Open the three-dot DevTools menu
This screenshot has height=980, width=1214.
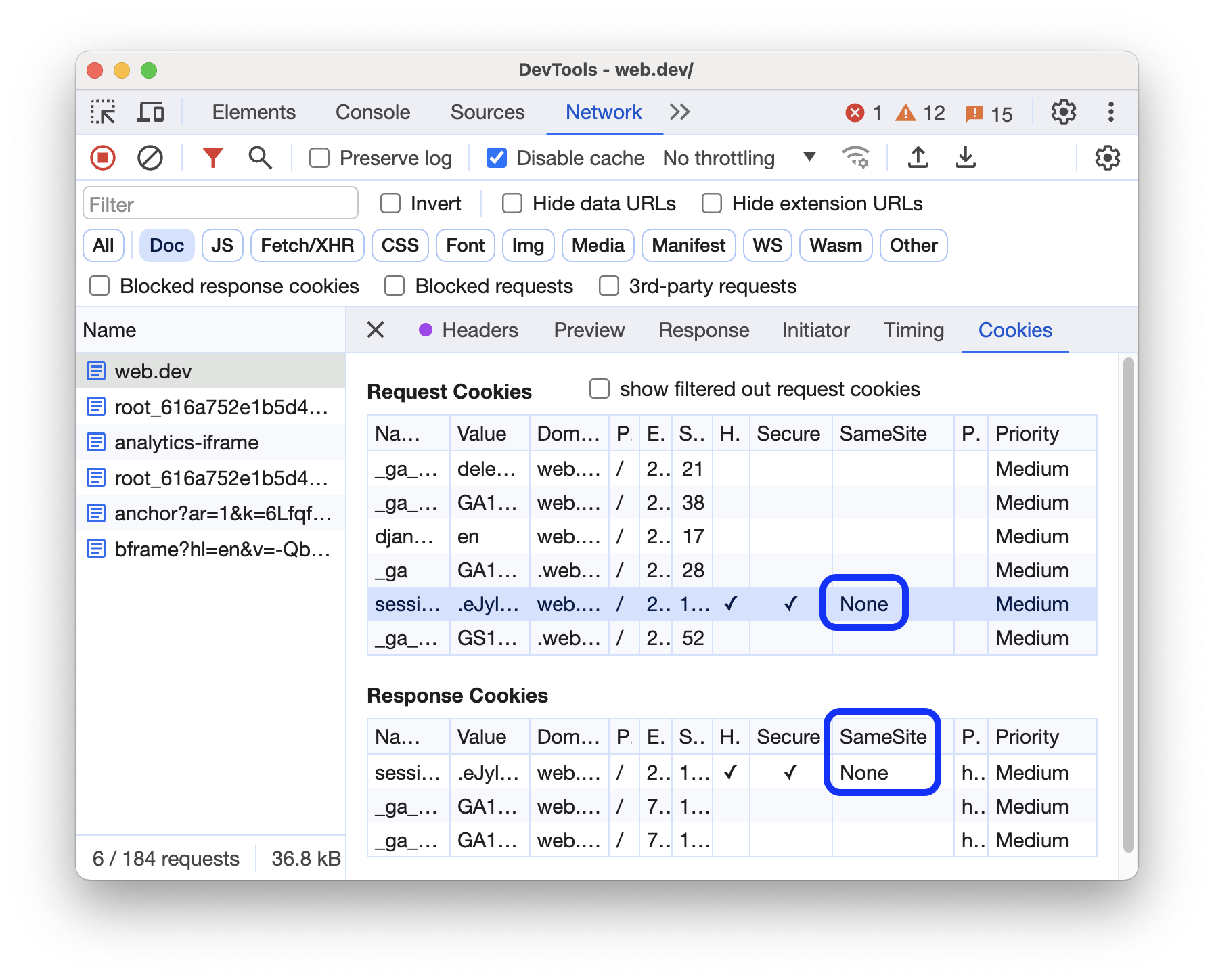click(1110, 112)
